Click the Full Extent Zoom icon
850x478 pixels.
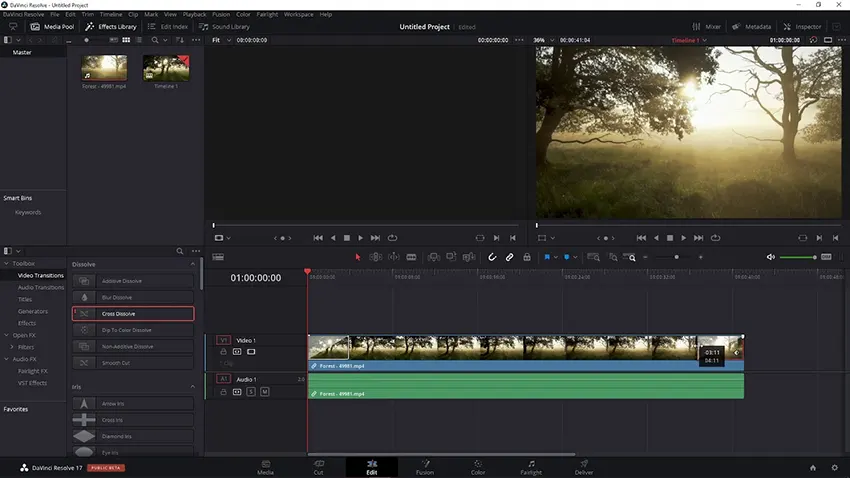pyautogui.click(x=594, y=257)
